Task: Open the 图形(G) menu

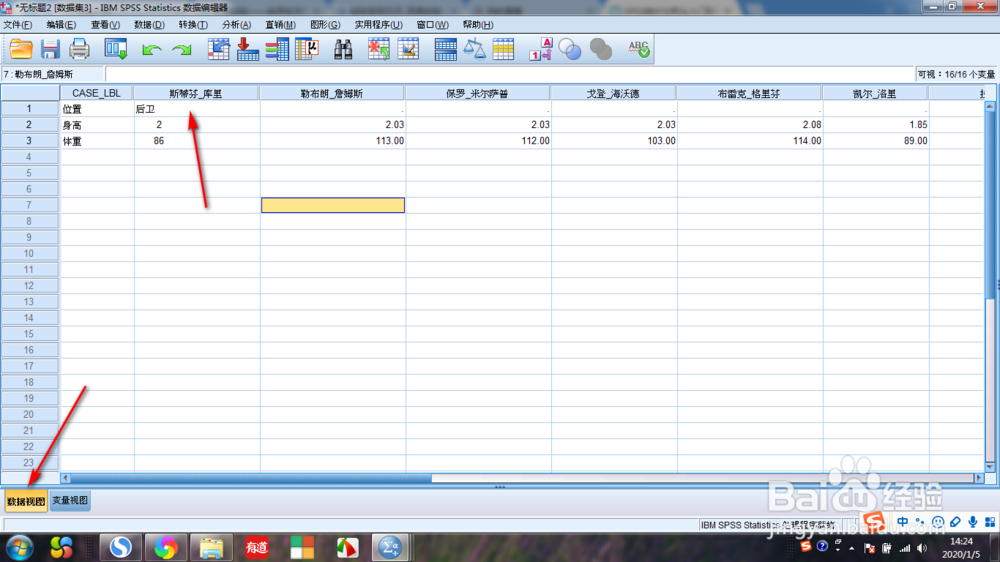Action: click(x=325, y=25)
